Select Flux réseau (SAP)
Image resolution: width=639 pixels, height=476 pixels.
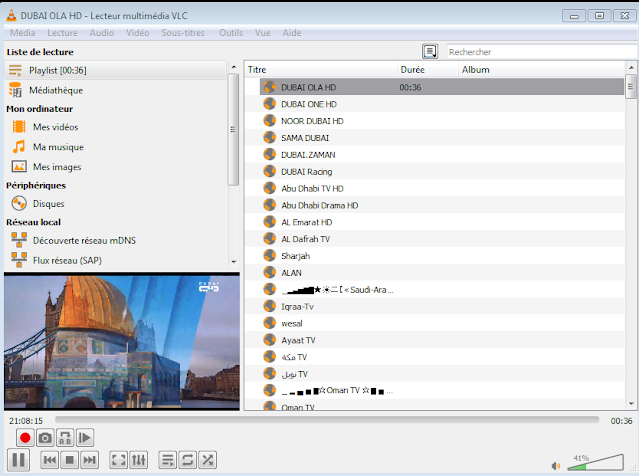pyautogui.click(x=67, y=260)
